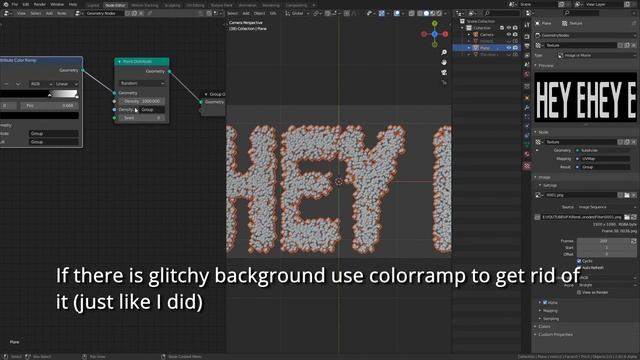Image resolution: width=640 pixels, height=360 pixels.
Task: Select wireframe shading mode
Action: pyautogui.click(x=420, y=13)
